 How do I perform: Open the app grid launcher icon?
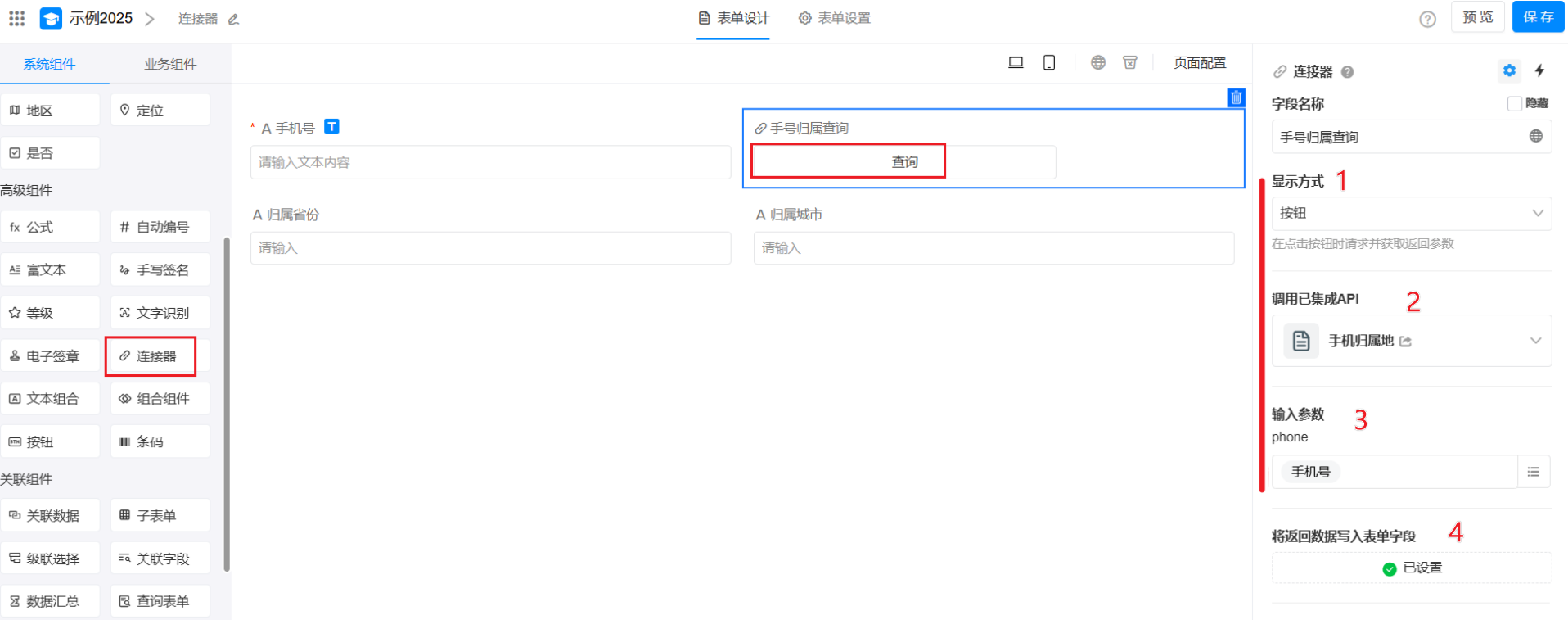(x=17, y=18)
